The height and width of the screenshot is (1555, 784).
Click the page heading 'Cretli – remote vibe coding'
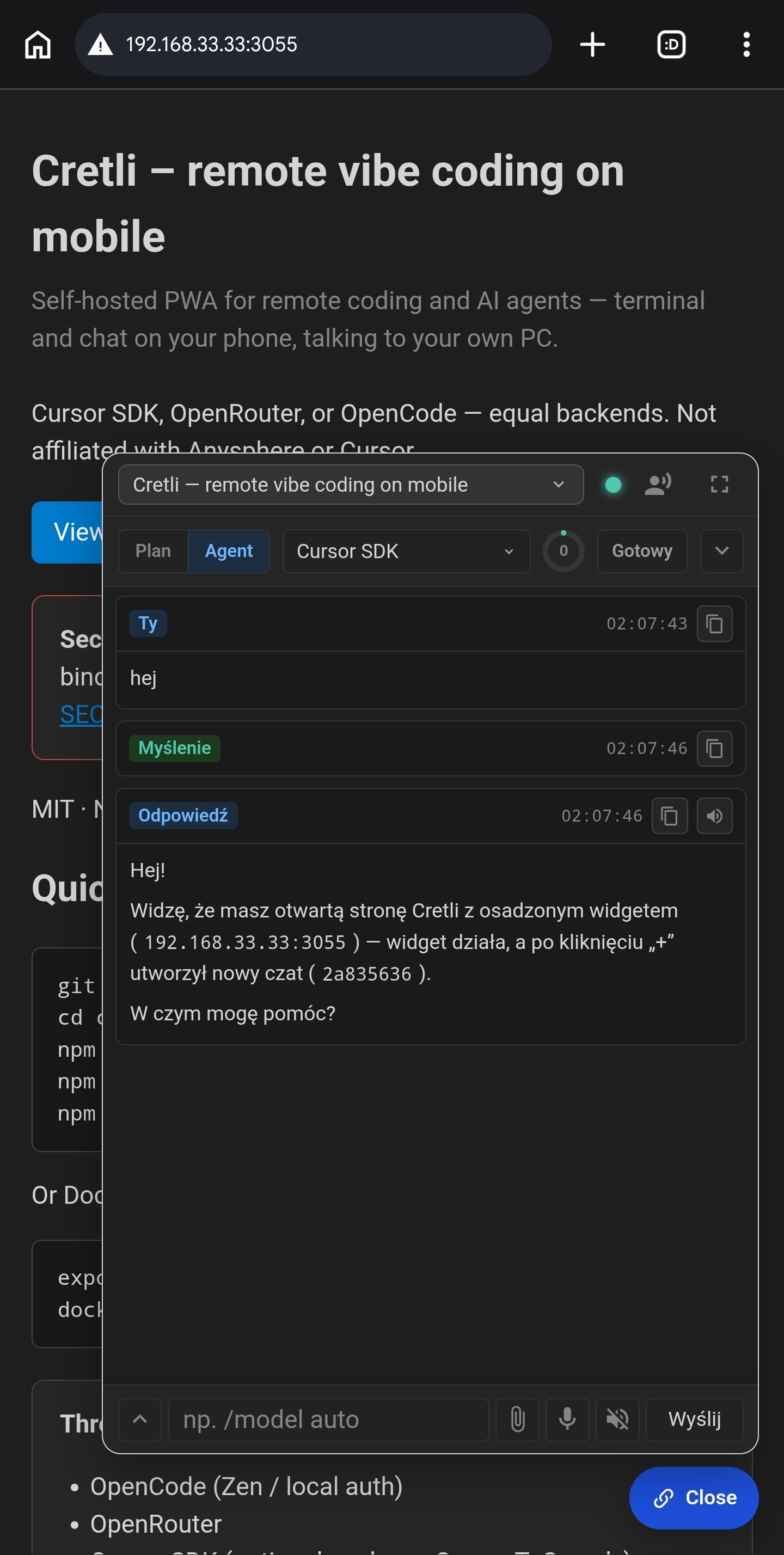(328, 203)
